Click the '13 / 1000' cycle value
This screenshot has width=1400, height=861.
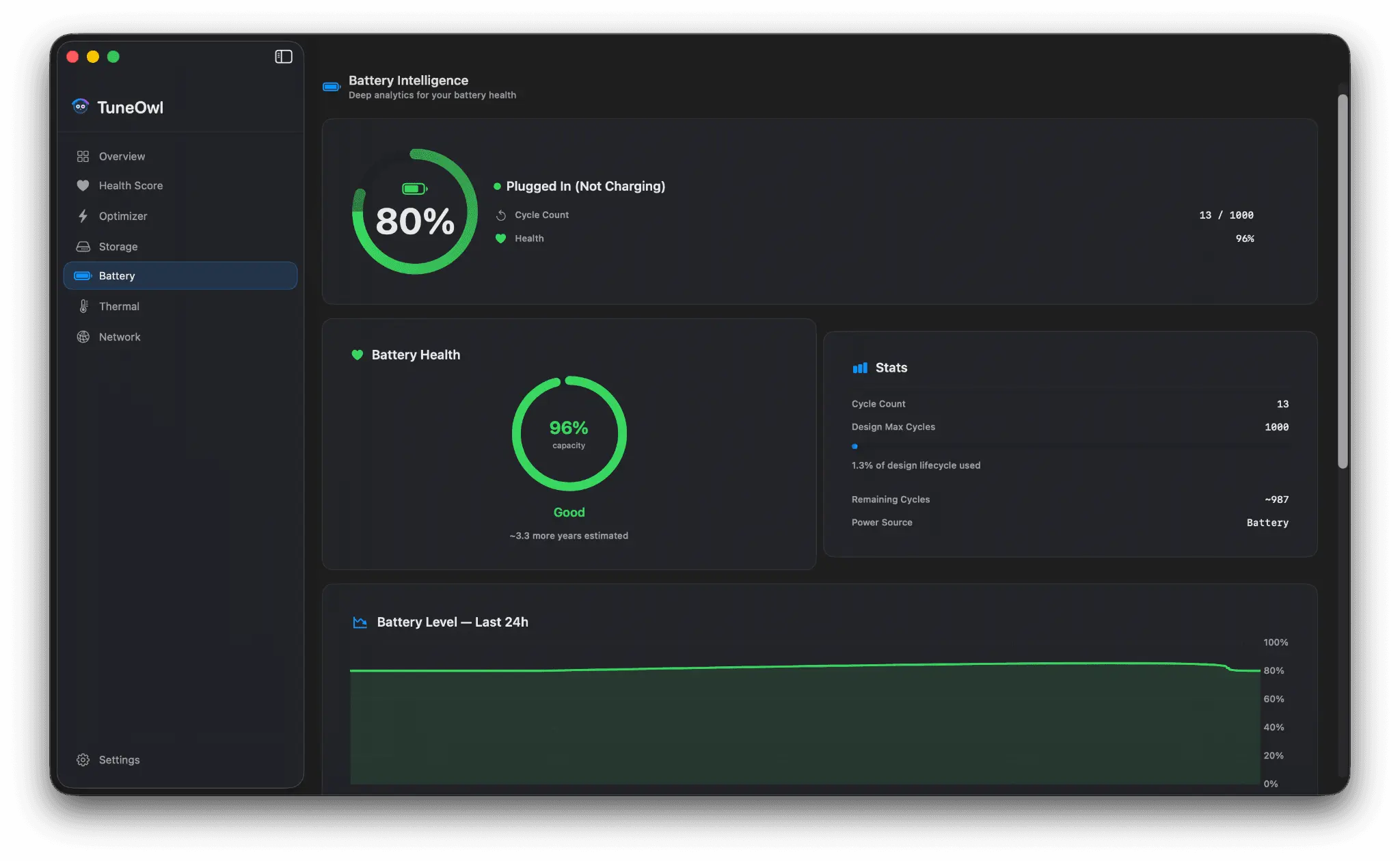[x=1226, y=215]
